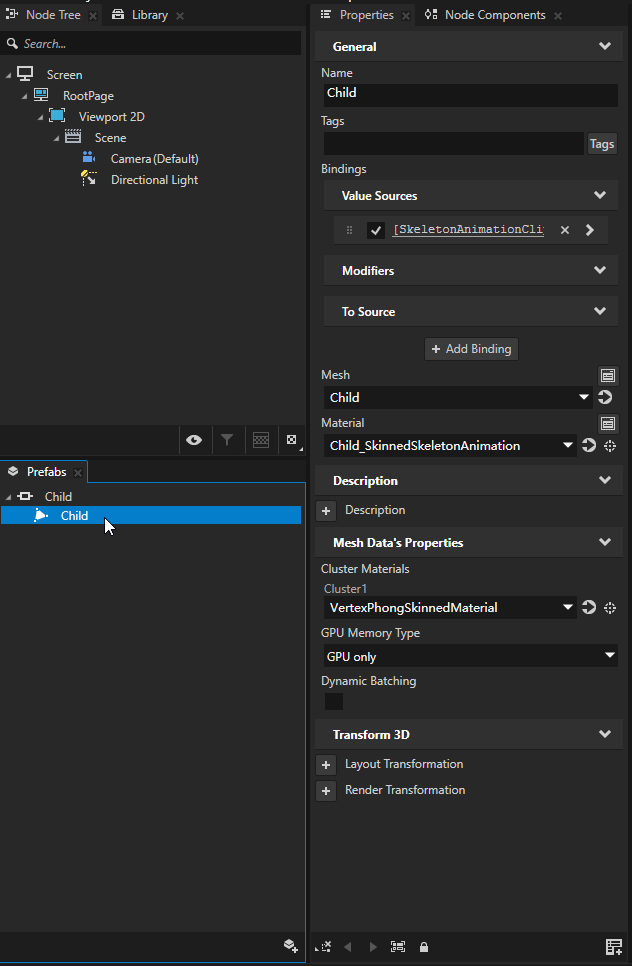Viewport: 632px width, 966px height.
Task: Lock the Properties panel
Action: [424, 947]
